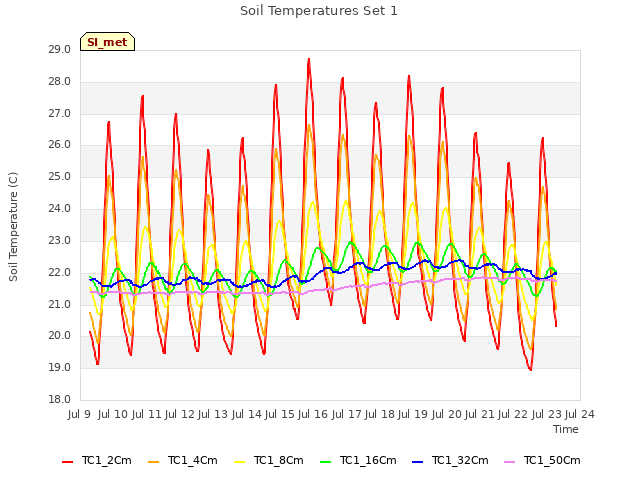Select the TC1_2Cm legend label
The image size is (640, 480).
click(x=107, y=460)
